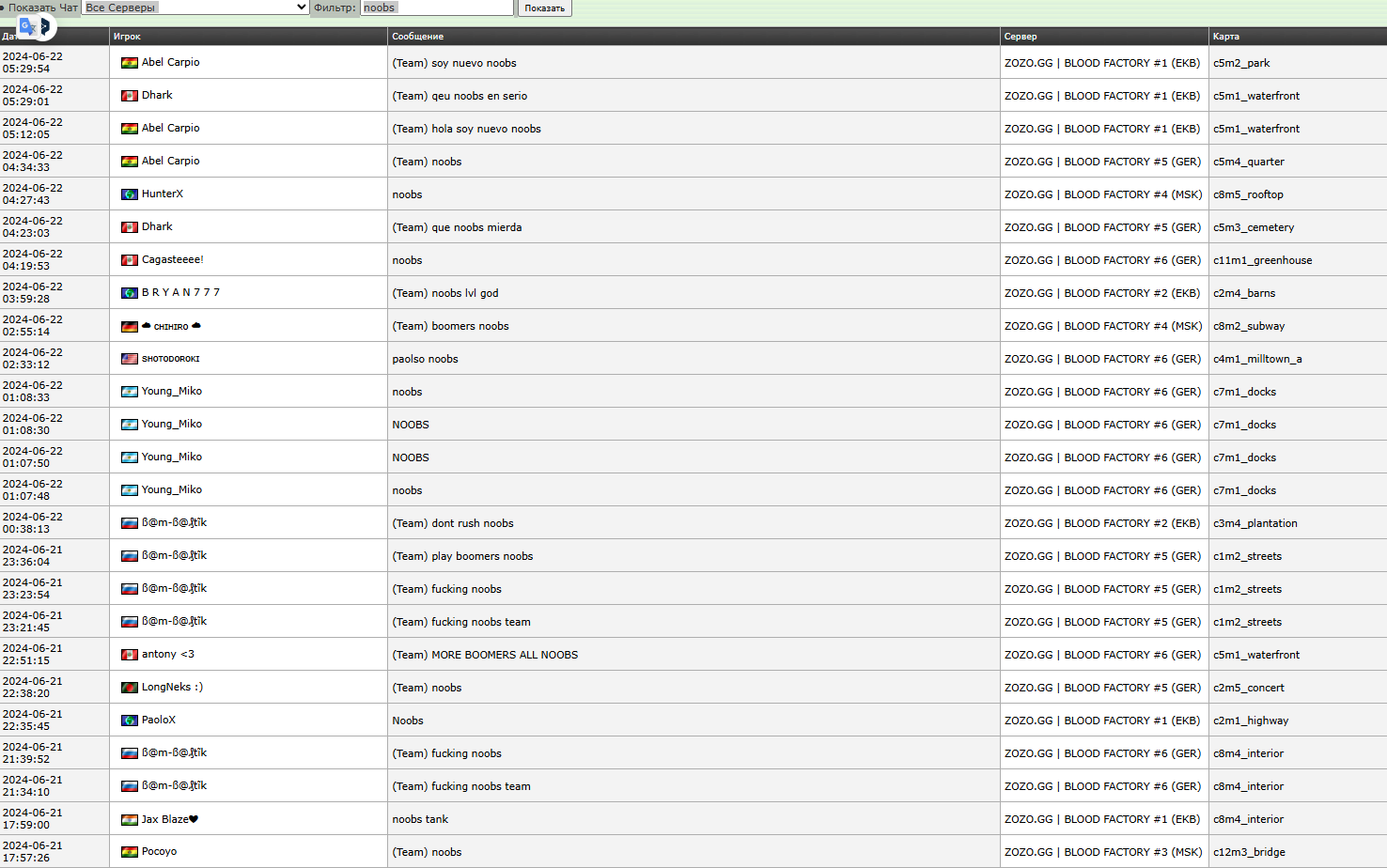Click the c12m3_bridge map cell
The width and height of the screenshot is (1387, 868).
coord(1249,852)
